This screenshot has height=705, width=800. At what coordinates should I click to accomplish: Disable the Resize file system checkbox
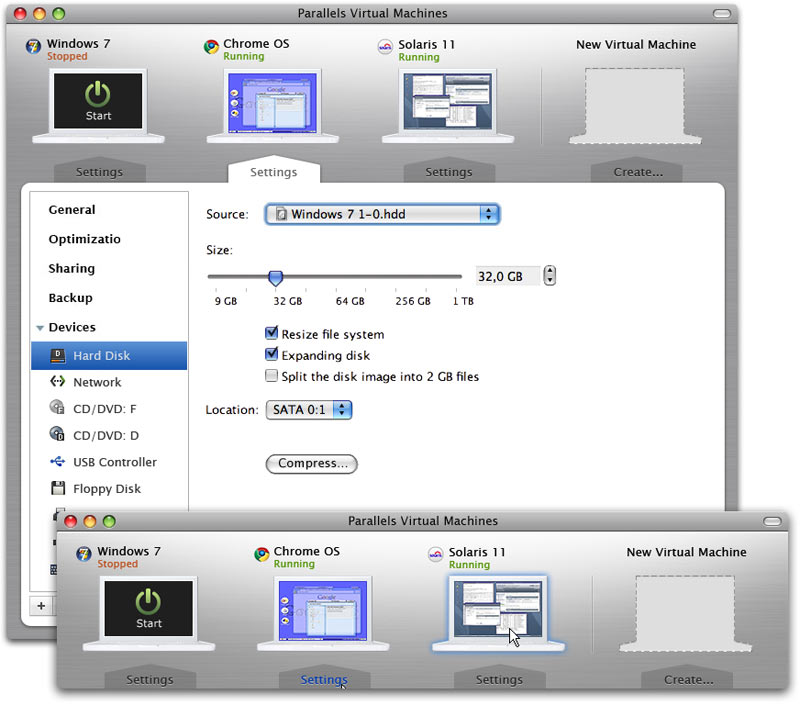point(271,334)
